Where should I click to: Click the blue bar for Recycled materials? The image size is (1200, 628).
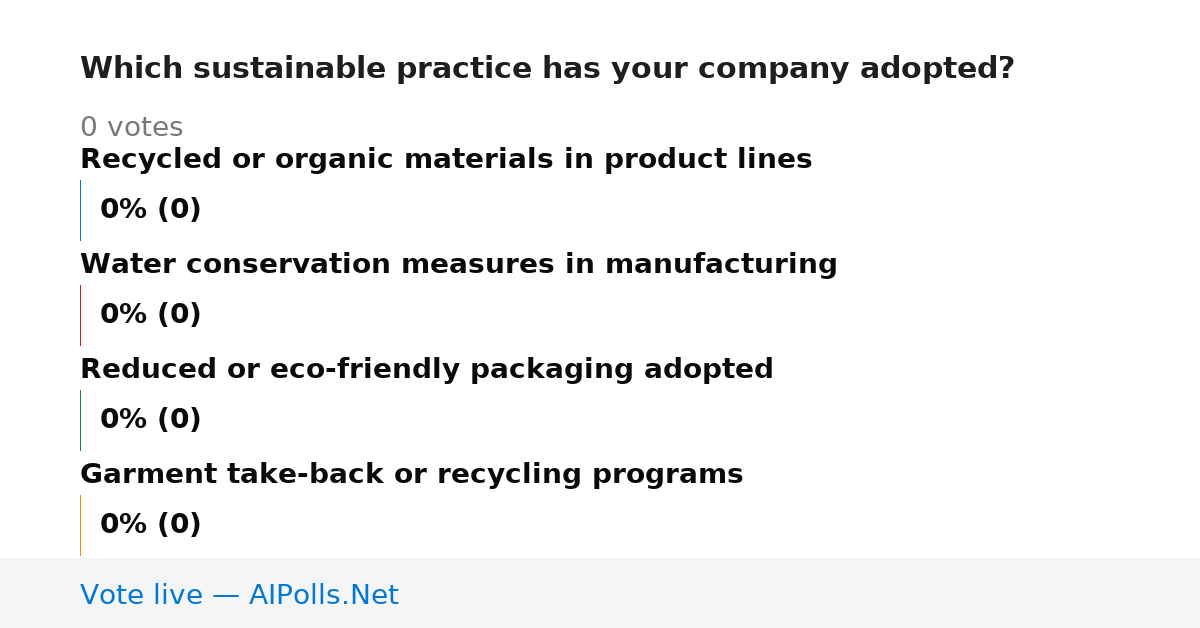coord(80,210)
